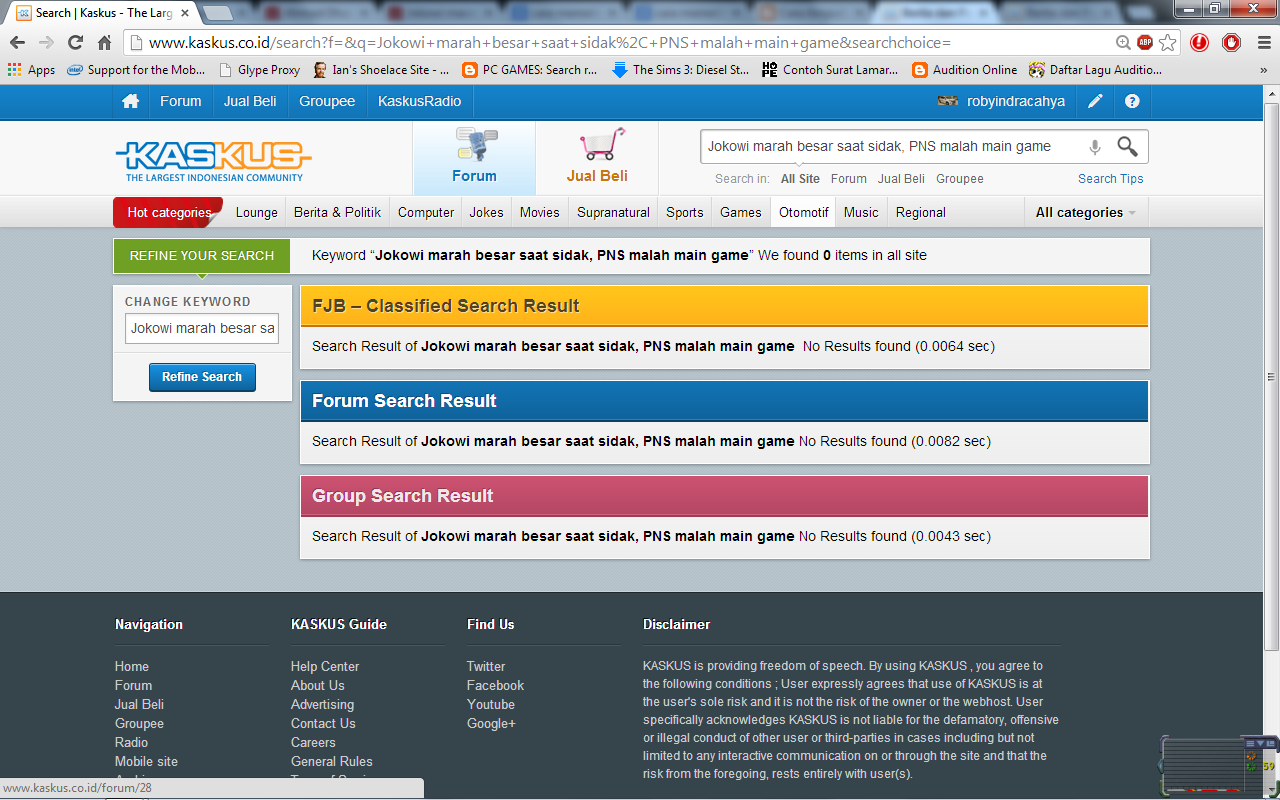1280x800 pixels.
Task: Open Chrome menu hamburger icon
Action: click(1263, 43)
